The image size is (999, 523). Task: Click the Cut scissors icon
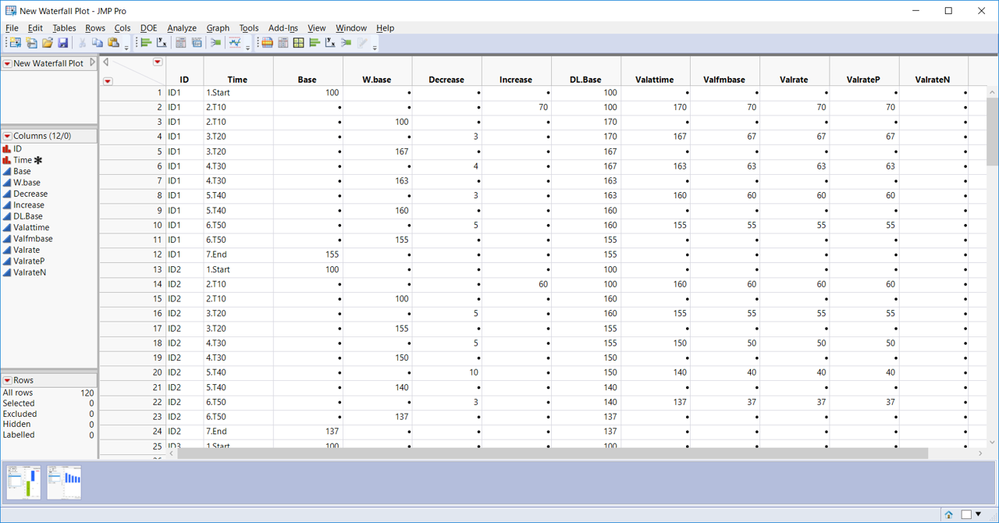(82, 43)
